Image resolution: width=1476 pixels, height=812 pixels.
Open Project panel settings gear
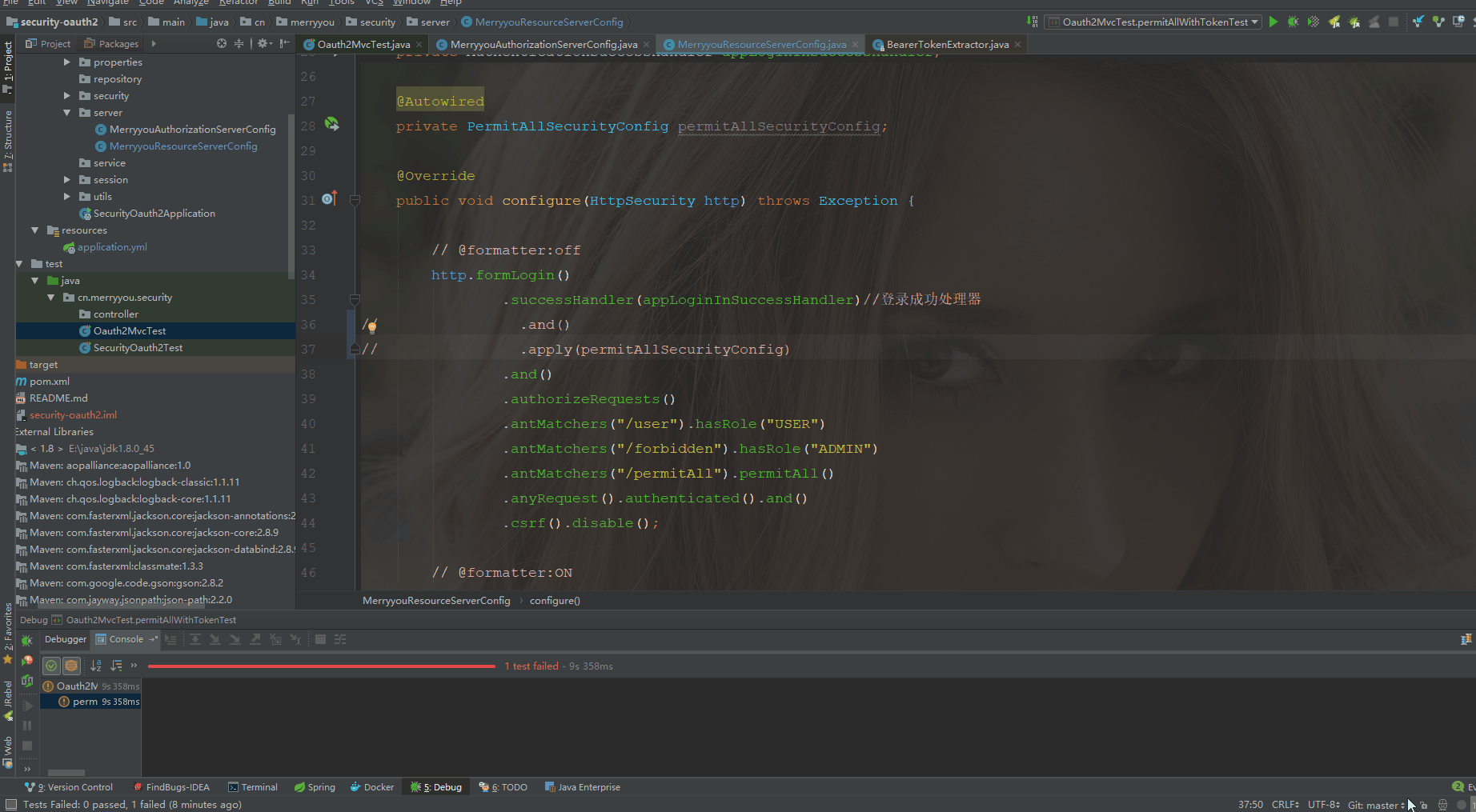263,43
